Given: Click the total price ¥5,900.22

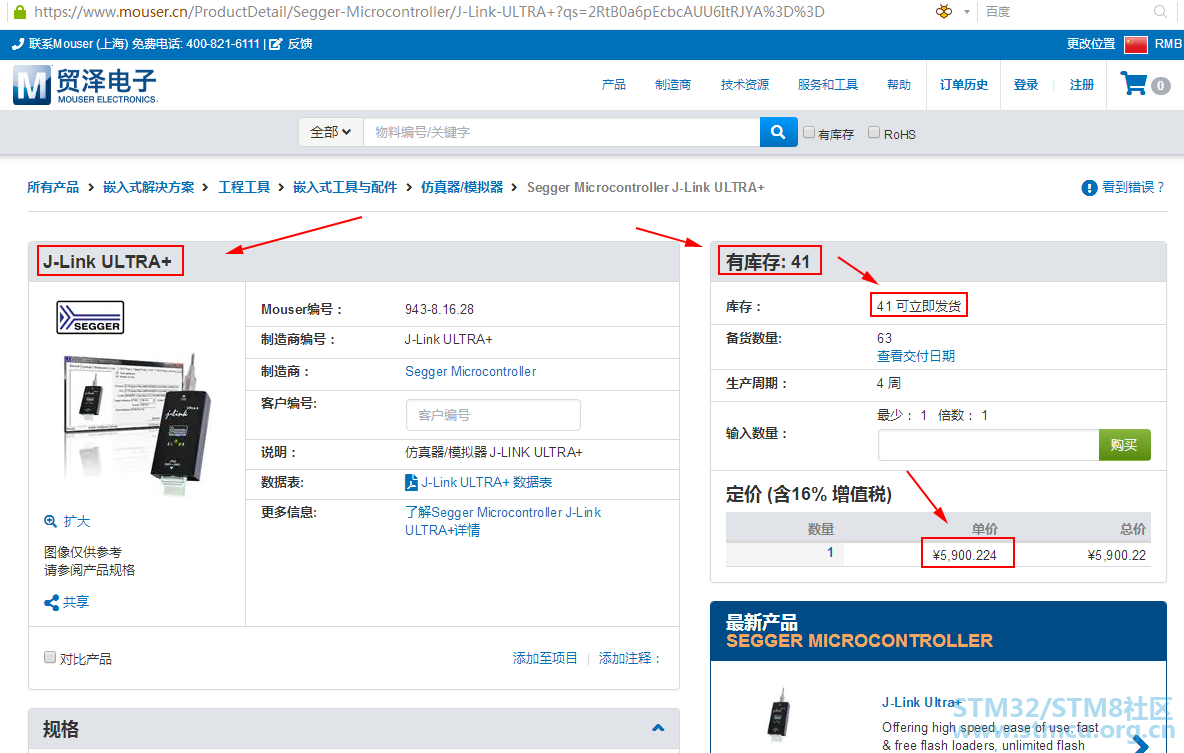Looking at the screenshot, I should (1116, 555).
